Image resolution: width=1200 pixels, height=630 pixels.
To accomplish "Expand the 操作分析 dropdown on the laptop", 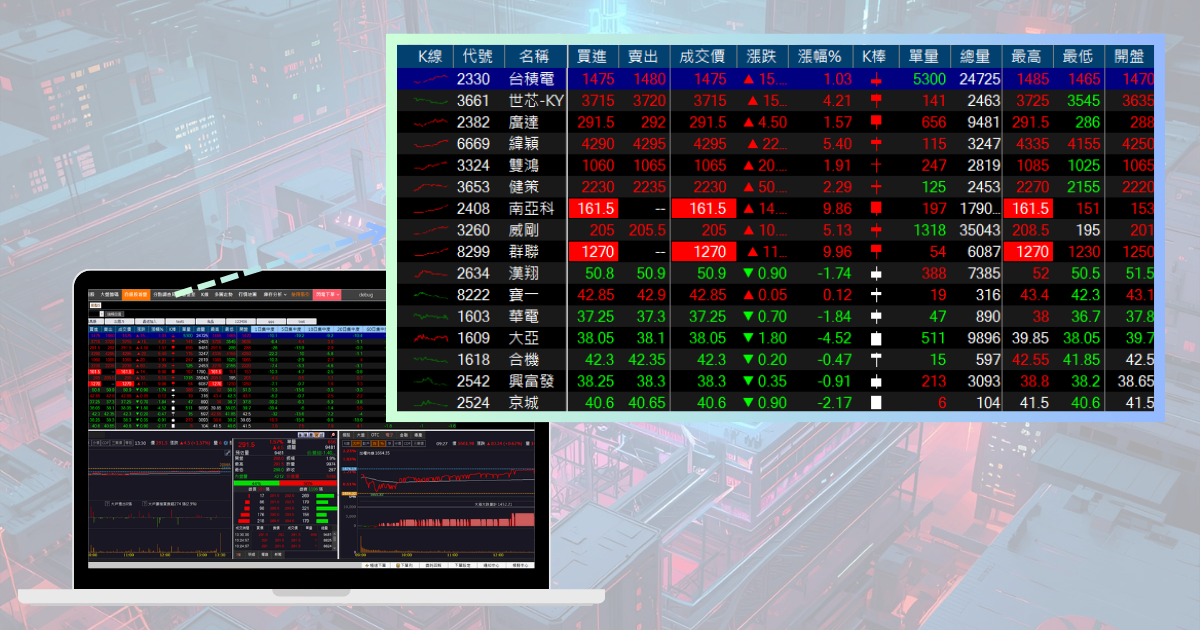I will 275,295.
